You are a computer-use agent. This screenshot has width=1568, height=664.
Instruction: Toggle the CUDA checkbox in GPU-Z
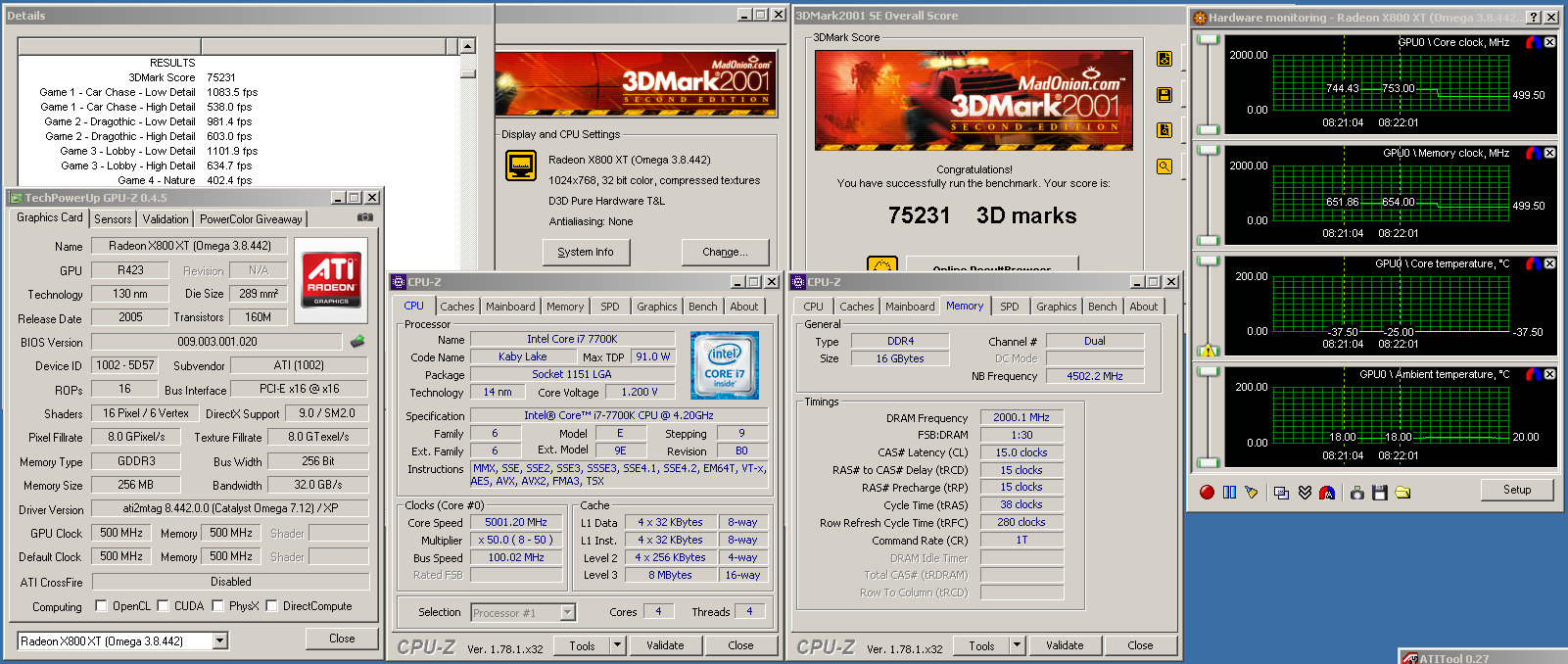tap(164, 606)
